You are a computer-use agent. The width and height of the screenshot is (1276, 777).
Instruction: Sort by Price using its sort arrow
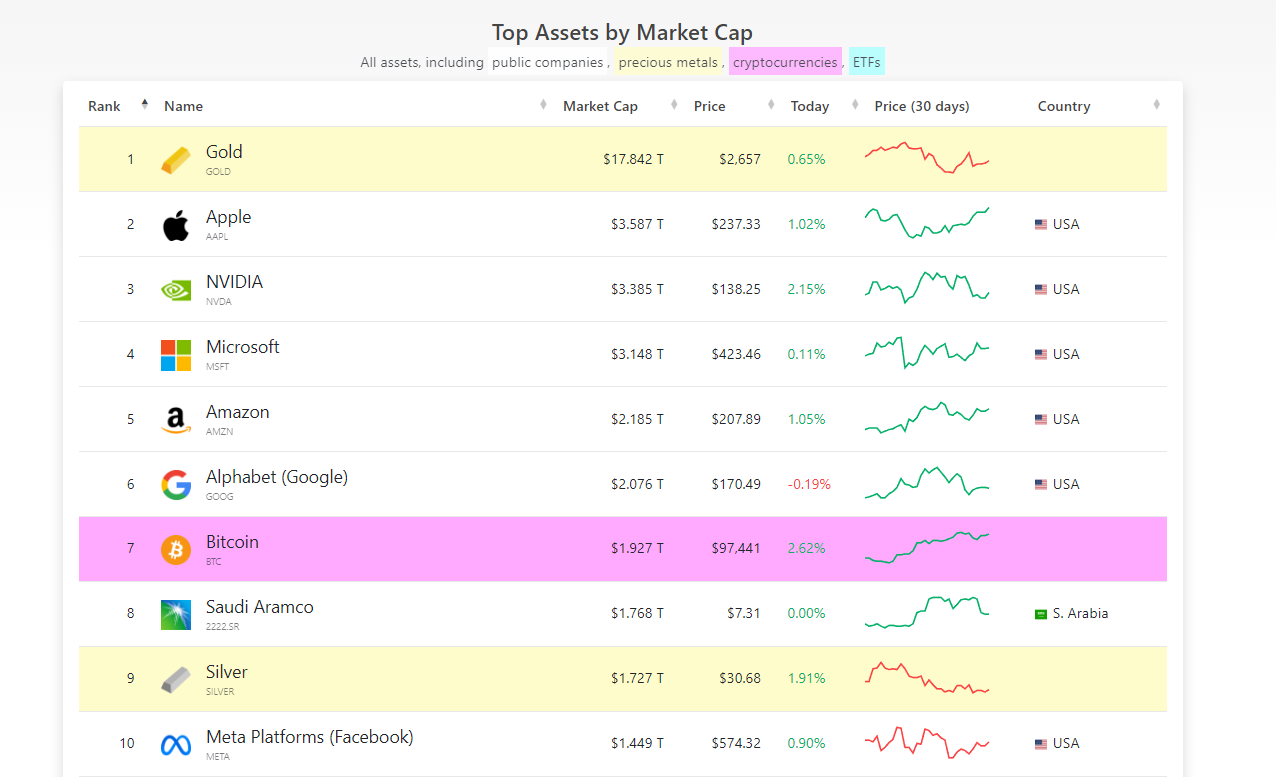point(771,104)
